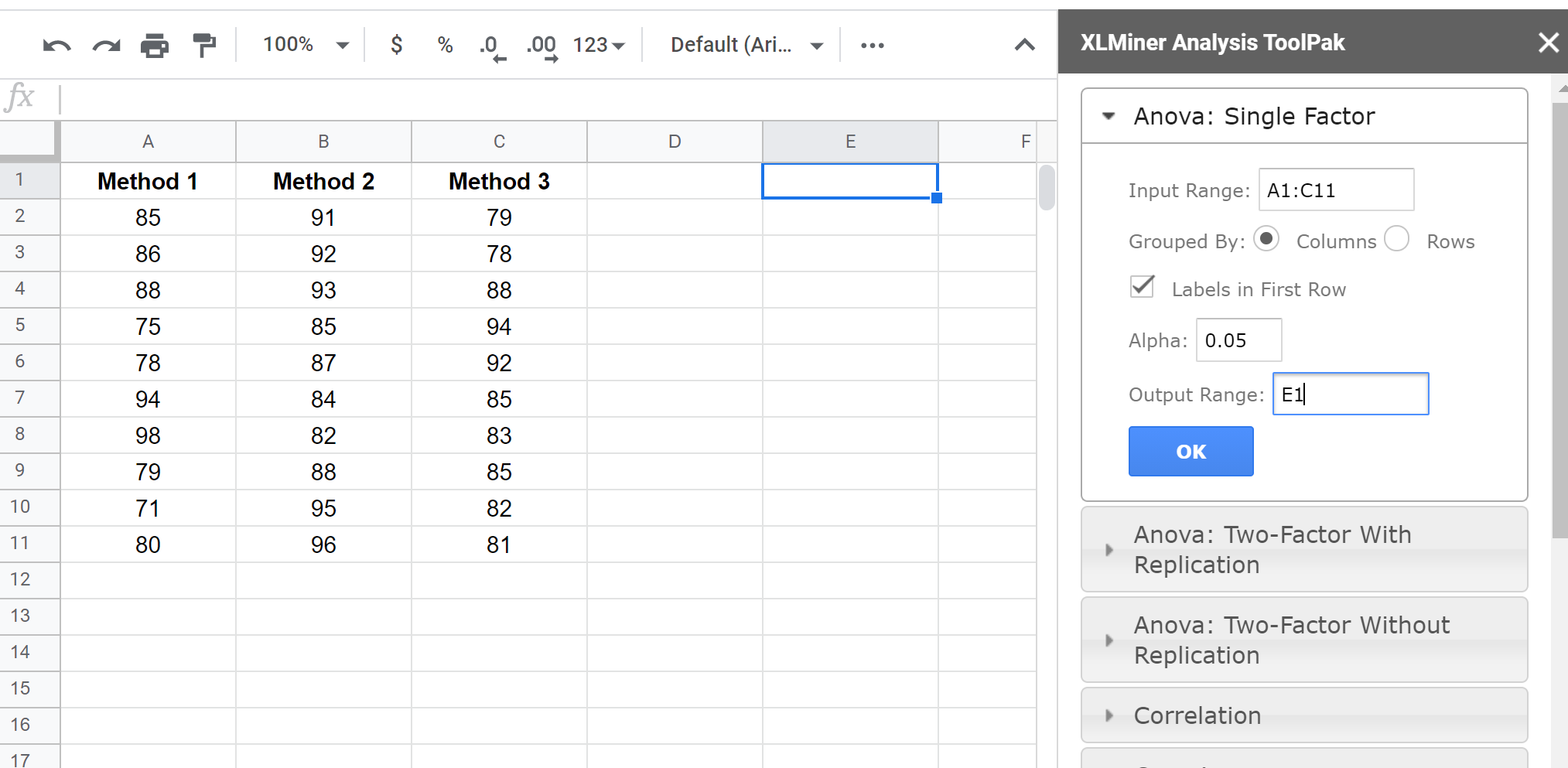Click cell B11 with value 96
This screenshot has width=1568, height=768.
click(x=323, y=544)
